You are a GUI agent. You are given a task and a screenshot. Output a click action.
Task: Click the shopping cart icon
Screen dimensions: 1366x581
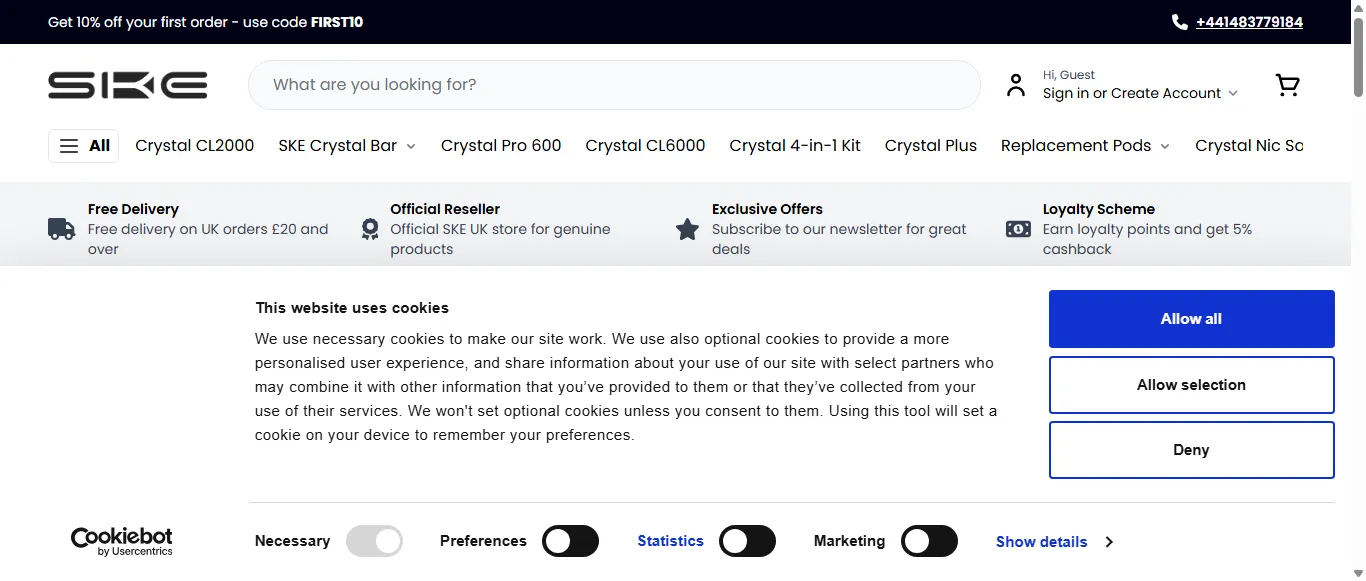pos(1287,84)
